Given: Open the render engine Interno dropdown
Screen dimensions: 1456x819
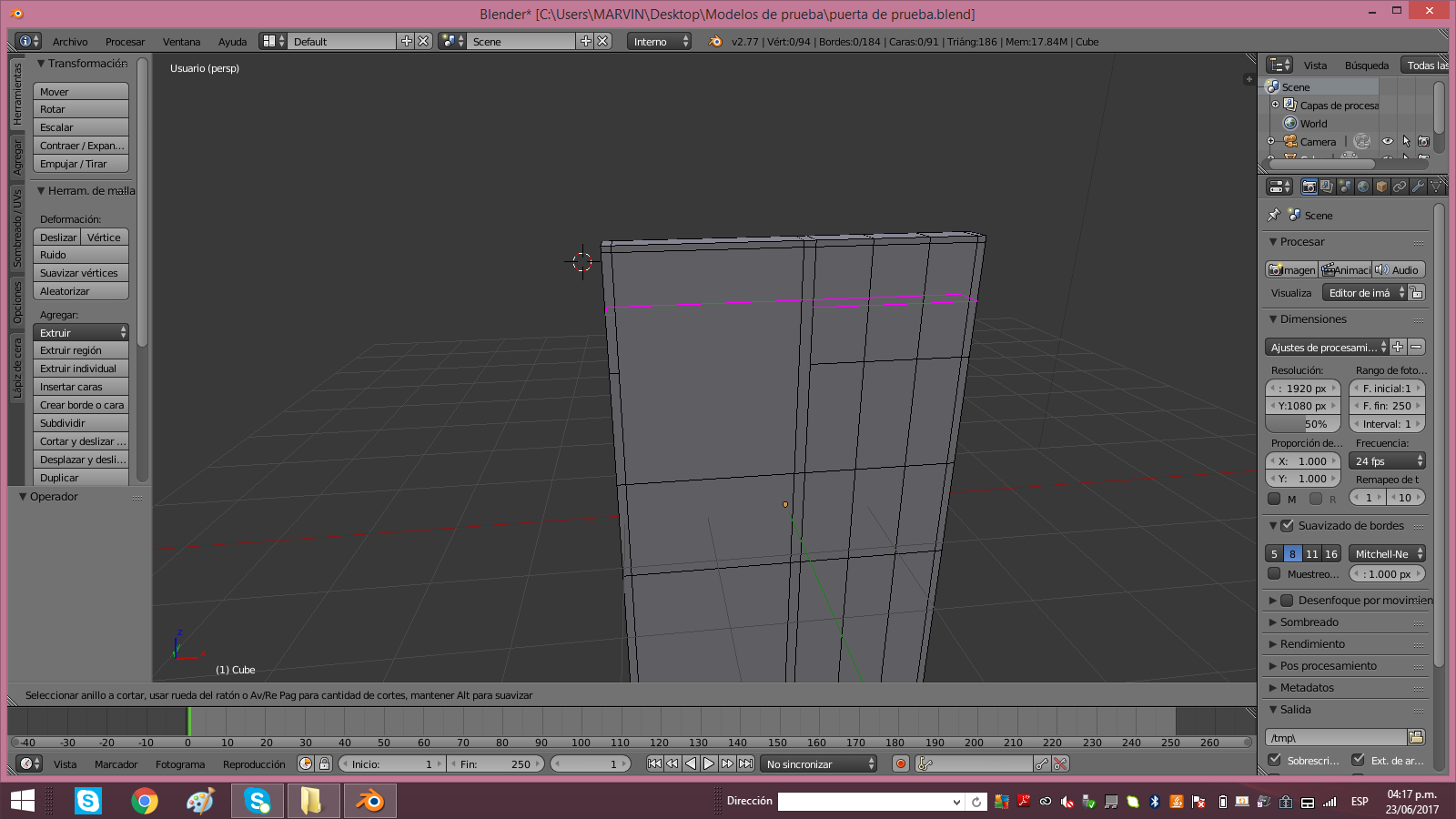Looking at the screenshot, I should point(660,42).
